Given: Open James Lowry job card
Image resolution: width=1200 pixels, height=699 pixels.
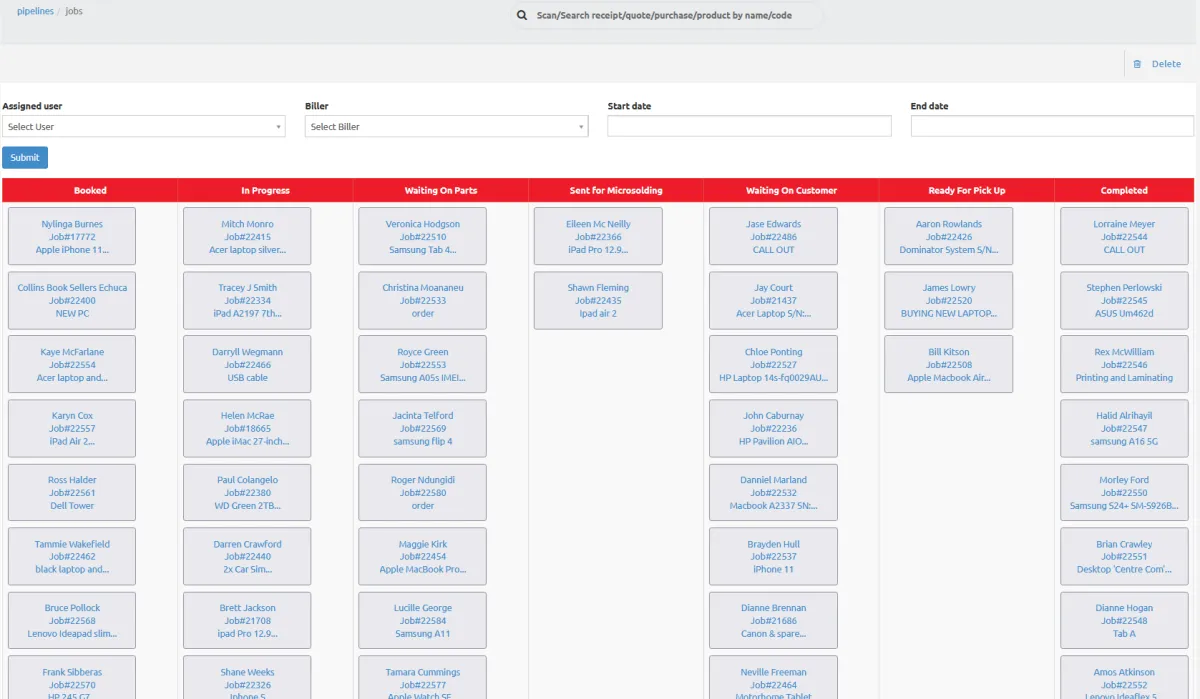Looking at the screenshot, I should pos(949,300).
